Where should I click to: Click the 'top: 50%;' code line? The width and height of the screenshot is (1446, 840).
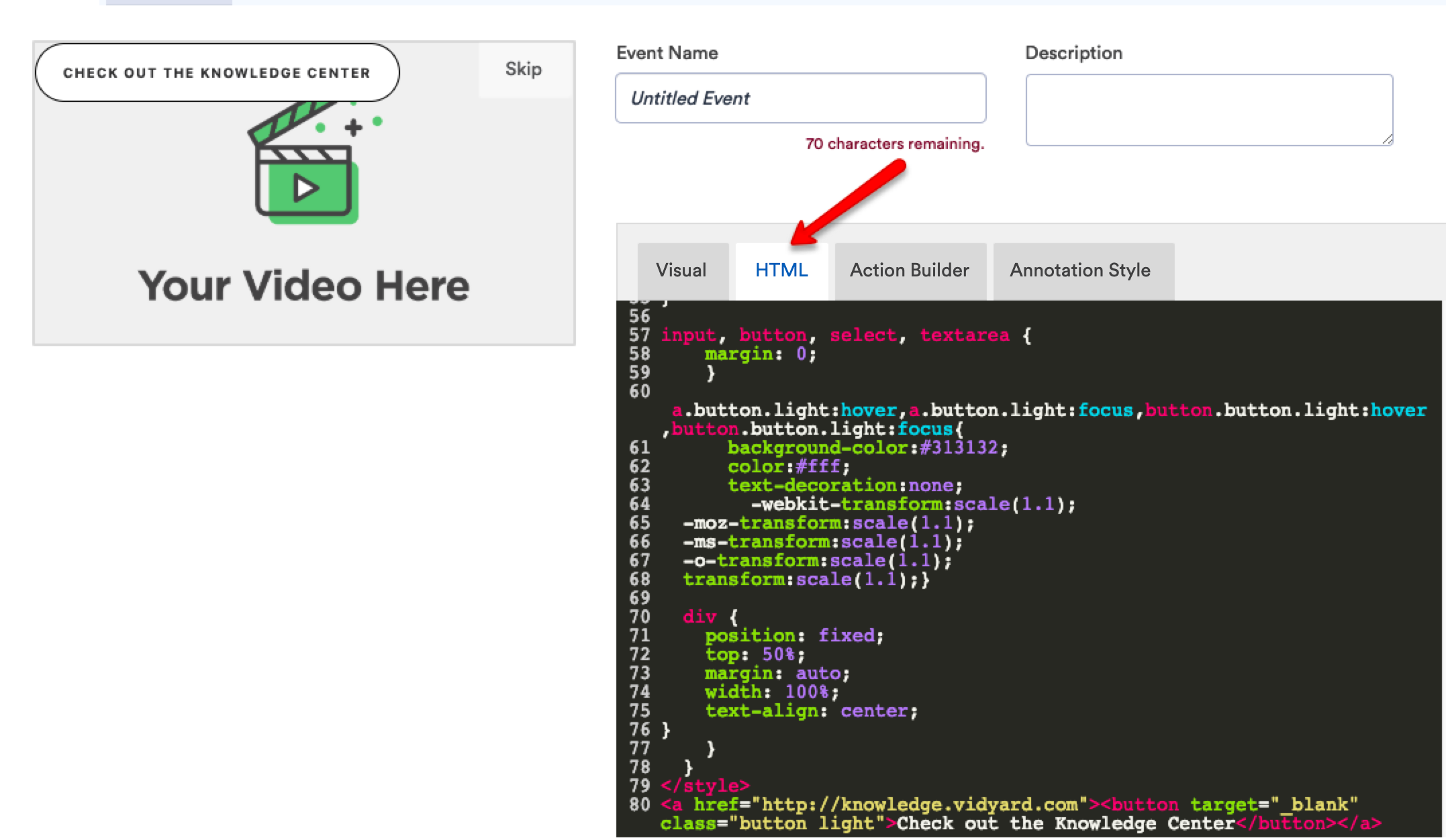(x=755, y=654)
